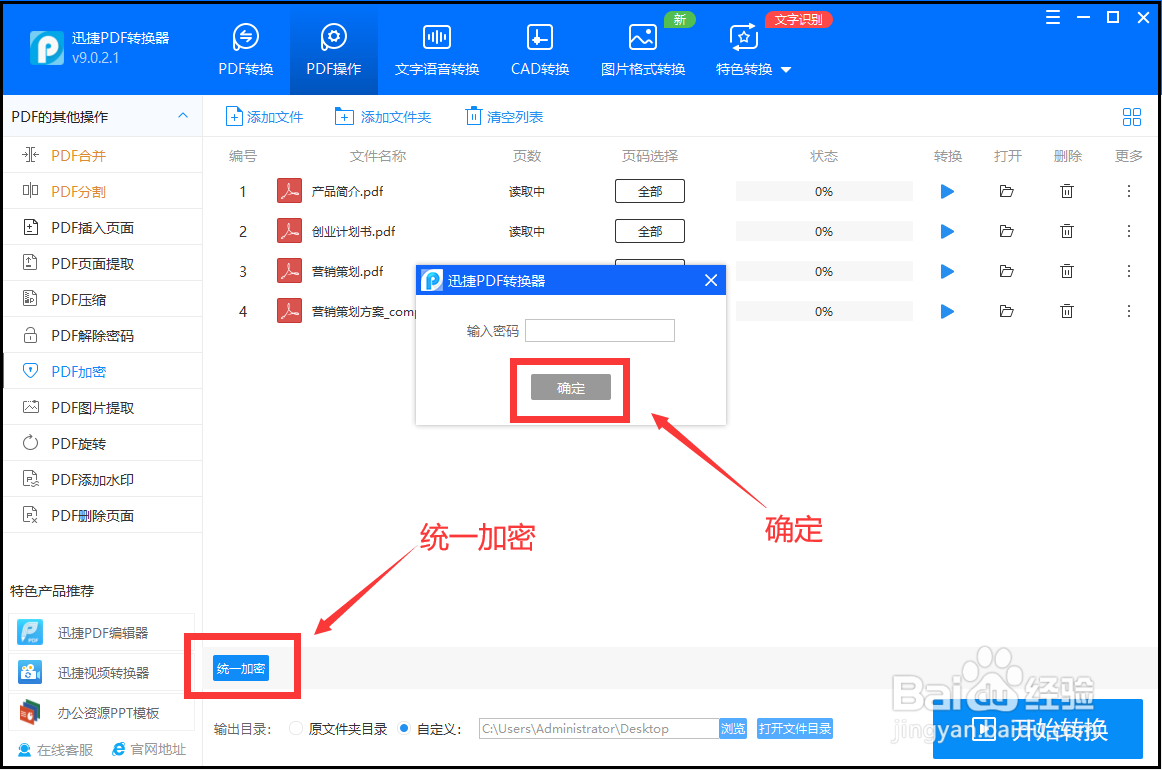Viewport: 1162px width, 770px height.
Task: Select PDF插入页面 in the sidebar
Action: 102,228
